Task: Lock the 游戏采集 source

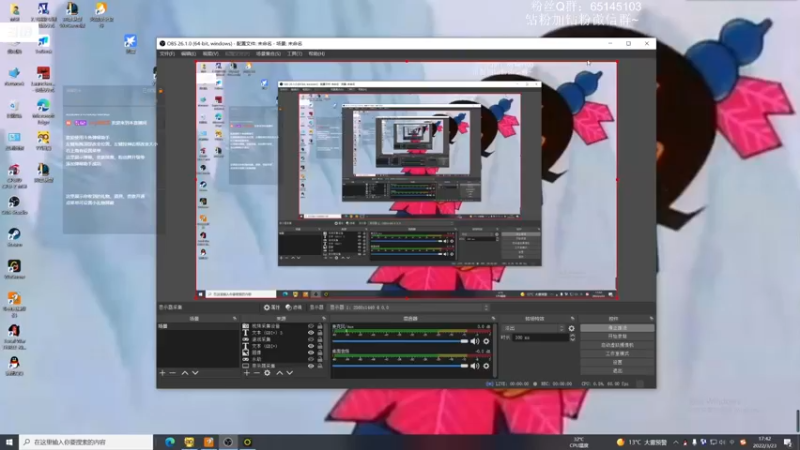Action: [x=320, y=339]
